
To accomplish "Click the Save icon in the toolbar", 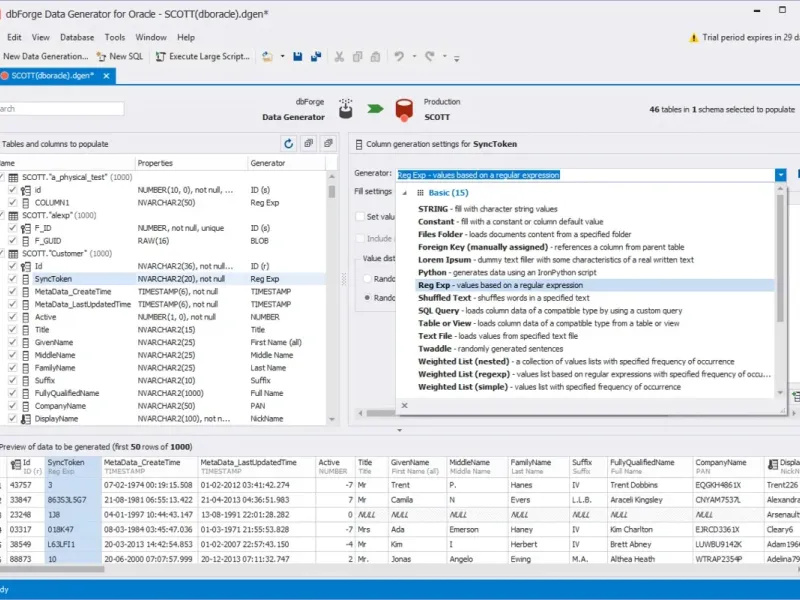I will coord(298,57).
